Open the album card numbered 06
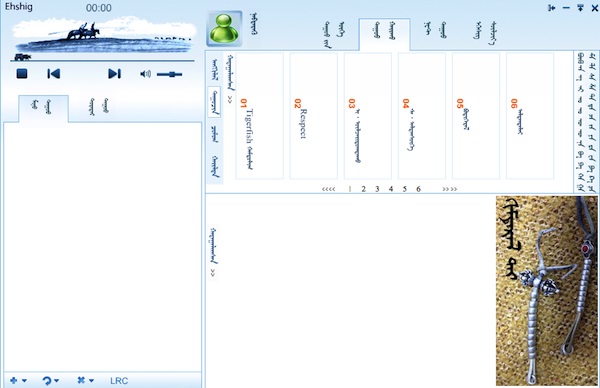 [530, 116]
